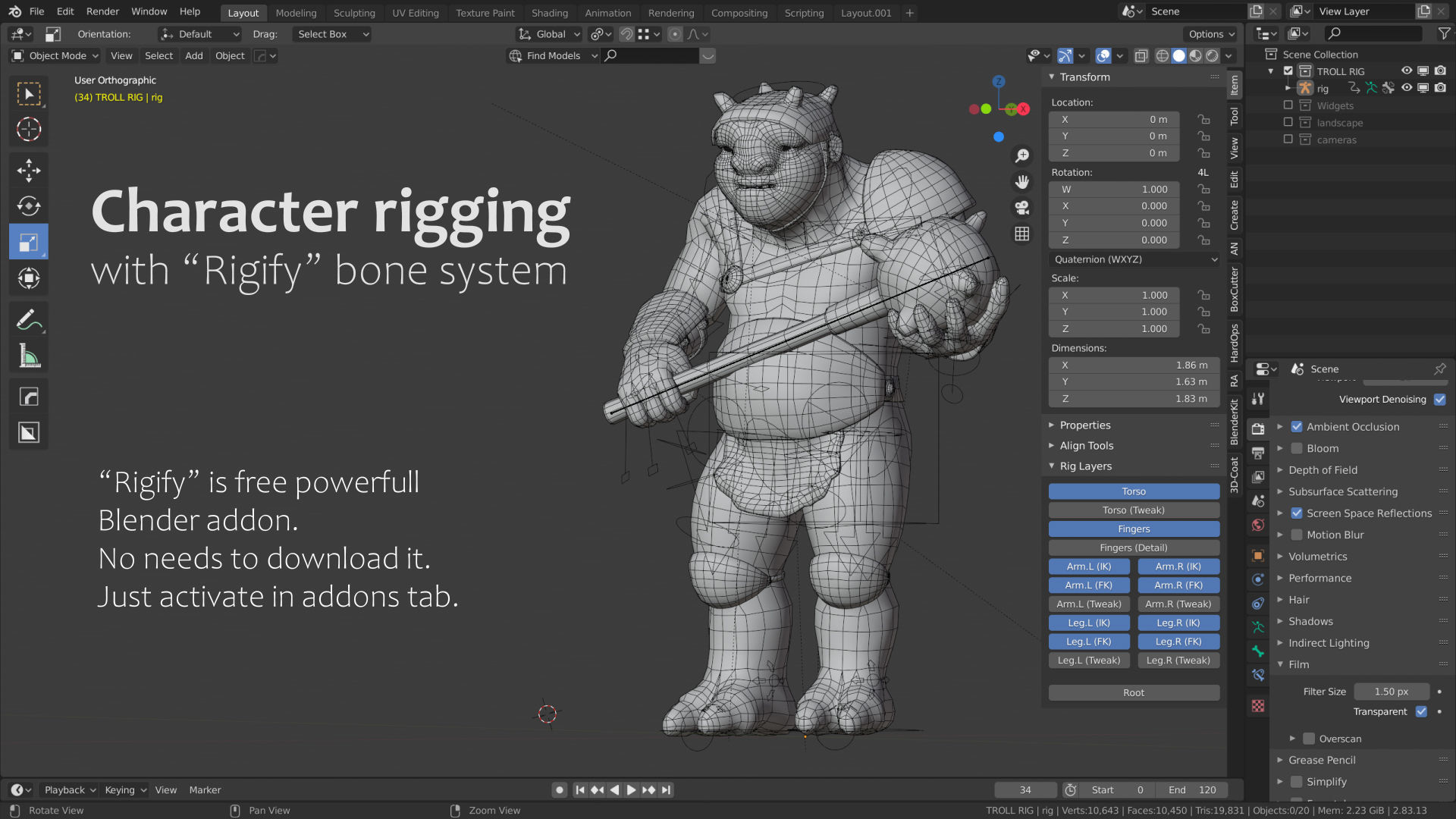Open the BlenderKit sidebar tab
Viewport: 1456px width, 819px height.
1235,422
